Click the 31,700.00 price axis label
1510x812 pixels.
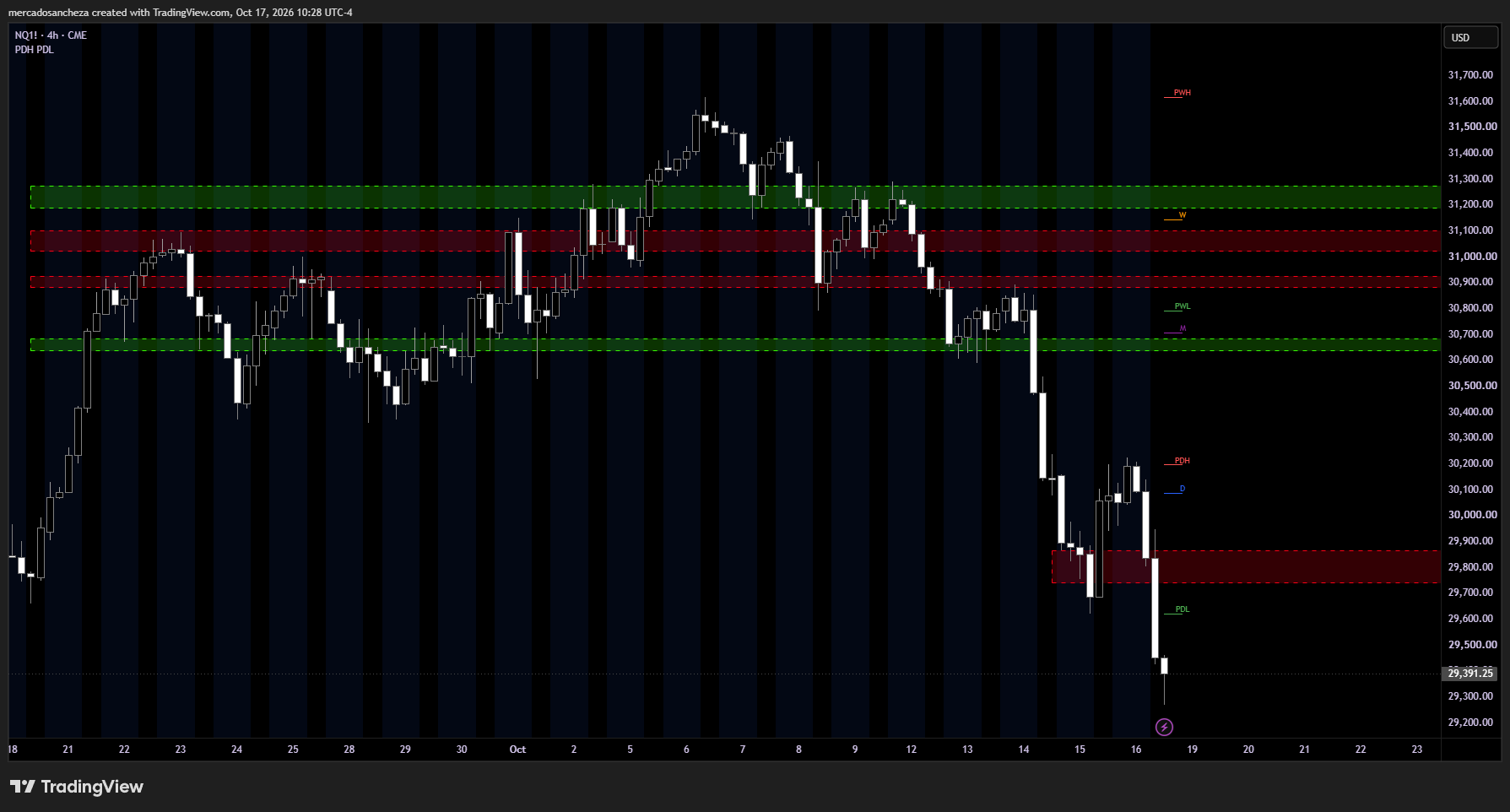[1470, 75]
